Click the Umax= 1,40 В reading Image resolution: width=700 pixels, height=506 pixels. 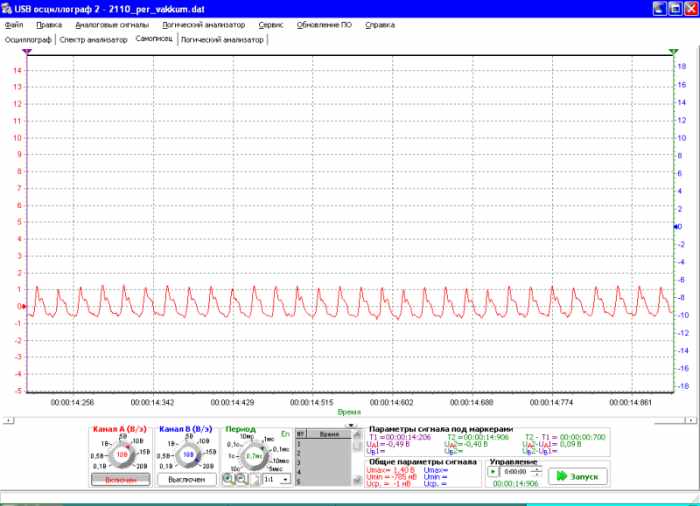click(x=391, y=470)
